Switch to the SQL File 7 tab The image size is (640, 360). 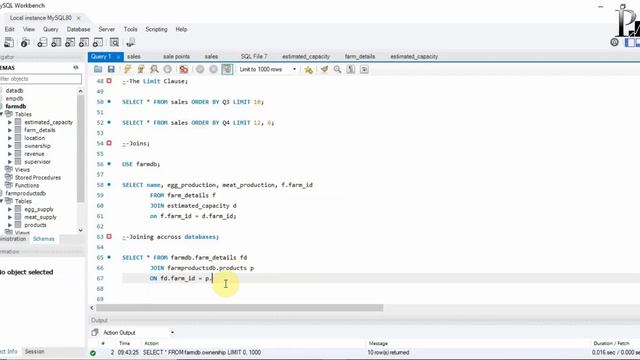254,57
